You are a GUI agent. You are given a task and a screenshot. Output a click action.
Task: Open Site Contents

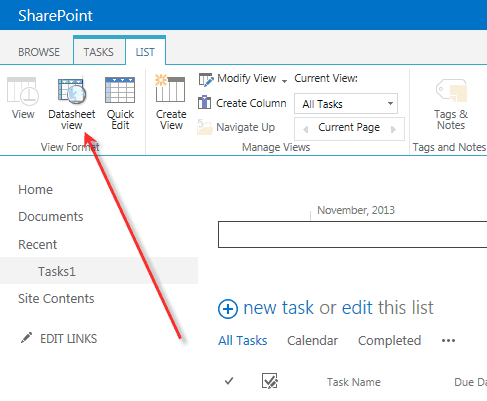pyautogui.click(x=56, y=299)
